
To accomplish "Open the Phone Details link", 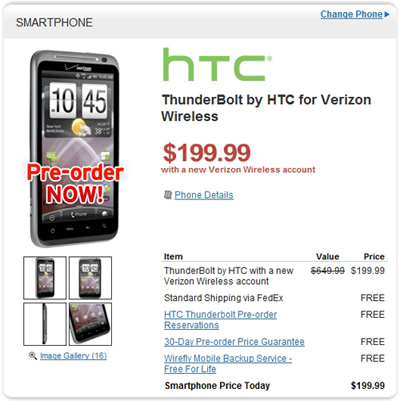I will tap(204, 195).
